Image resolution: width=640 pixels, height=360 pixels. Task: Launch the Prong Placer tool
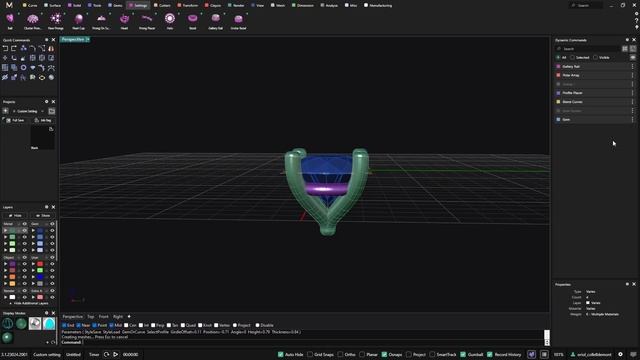coord(147,21)
